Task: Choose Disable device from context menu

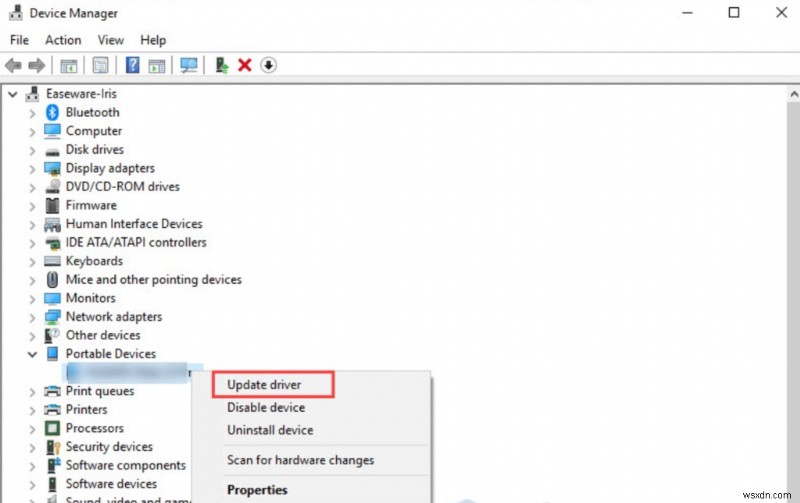Action: 266,407
